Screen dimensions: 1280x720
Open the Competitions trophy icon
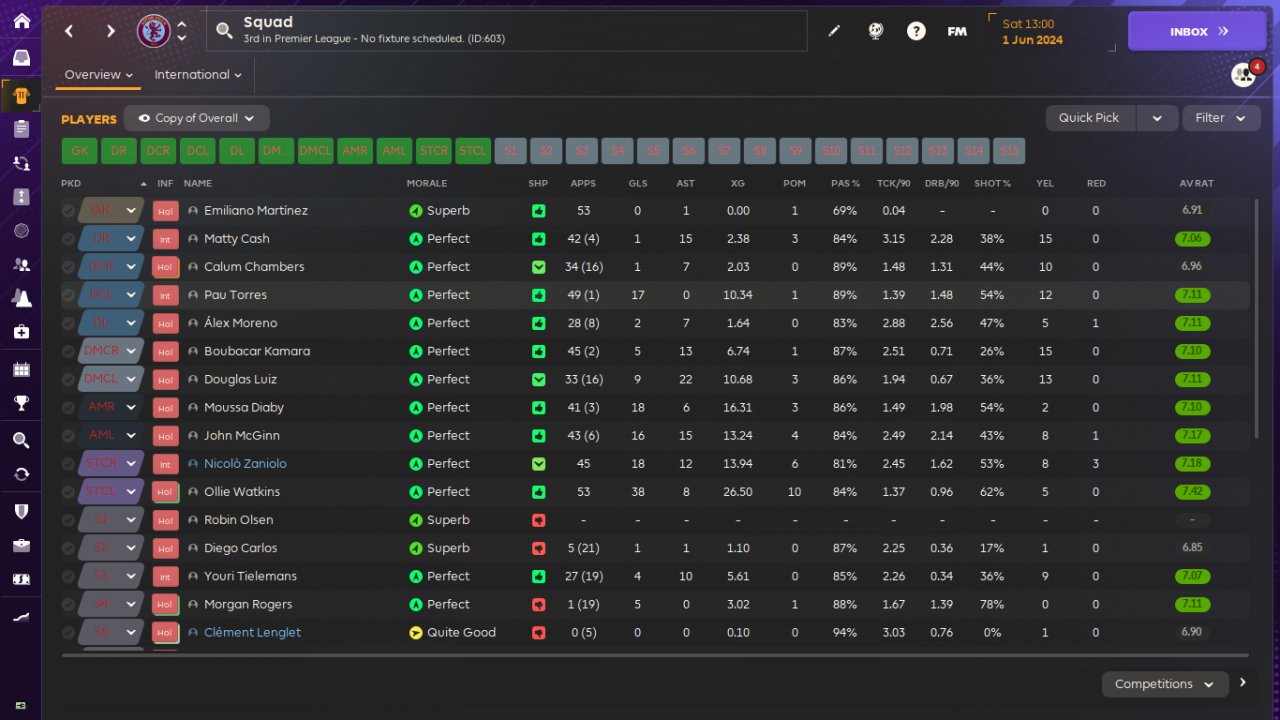pos(21,404)
